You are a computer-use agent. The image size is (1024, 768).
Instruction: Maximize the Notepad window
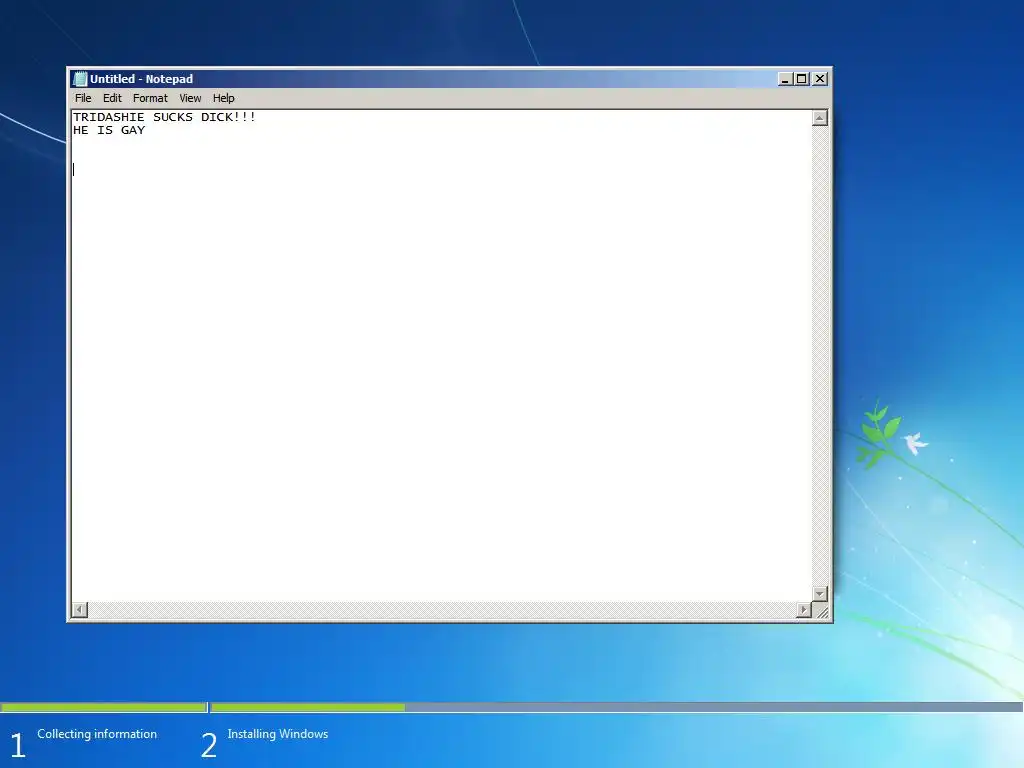802,79
